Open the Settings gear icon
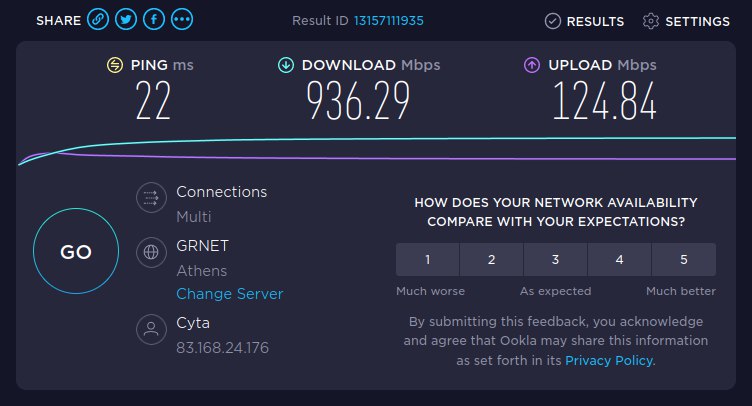Image resolution: width=752 pixels, height=406 pixels. point(651,21)
